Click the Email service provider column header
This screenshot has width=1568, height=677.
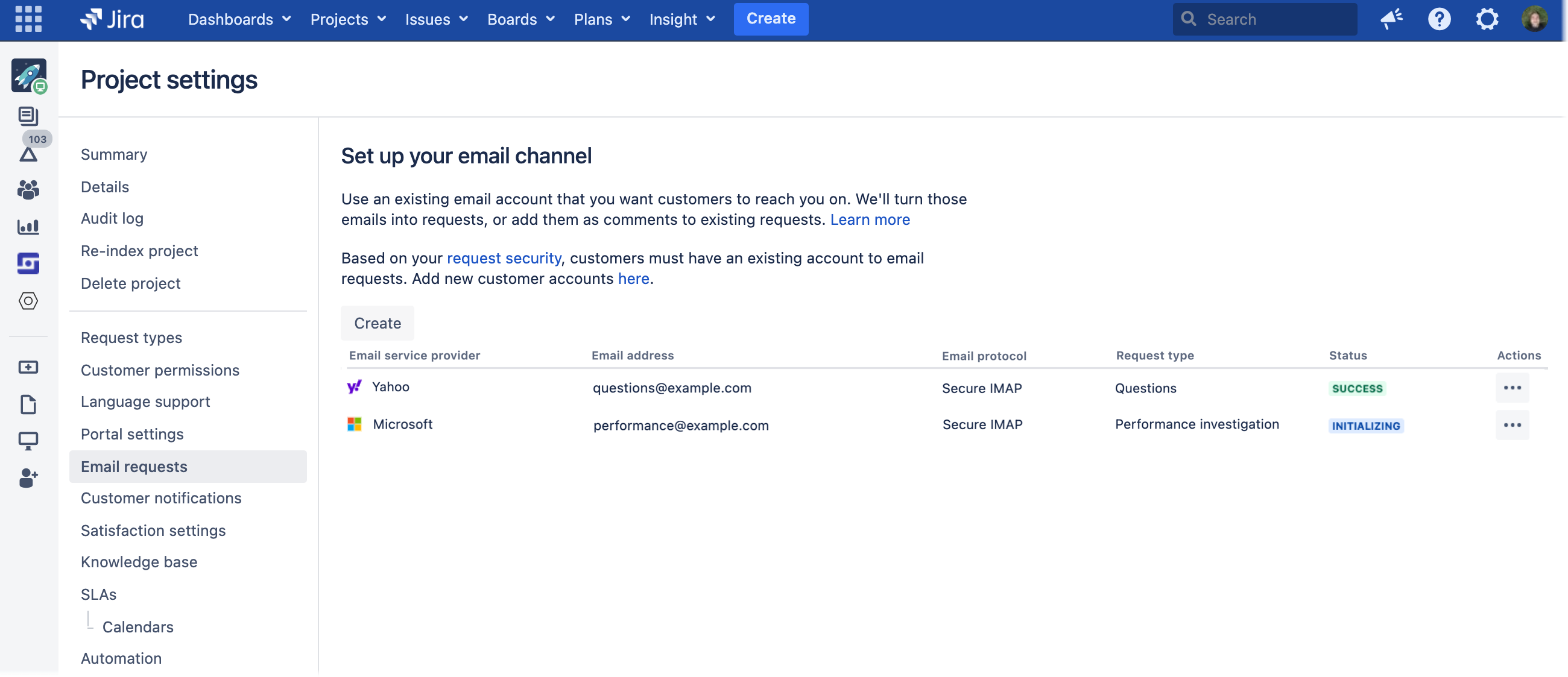(414, 355)
